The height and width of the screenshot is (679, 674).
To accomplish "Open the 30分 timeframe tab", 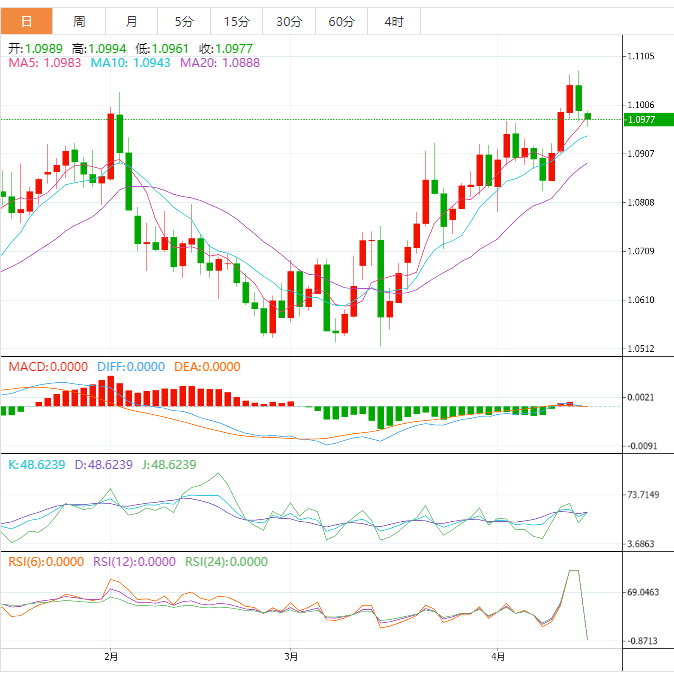I will click(288, 21).
